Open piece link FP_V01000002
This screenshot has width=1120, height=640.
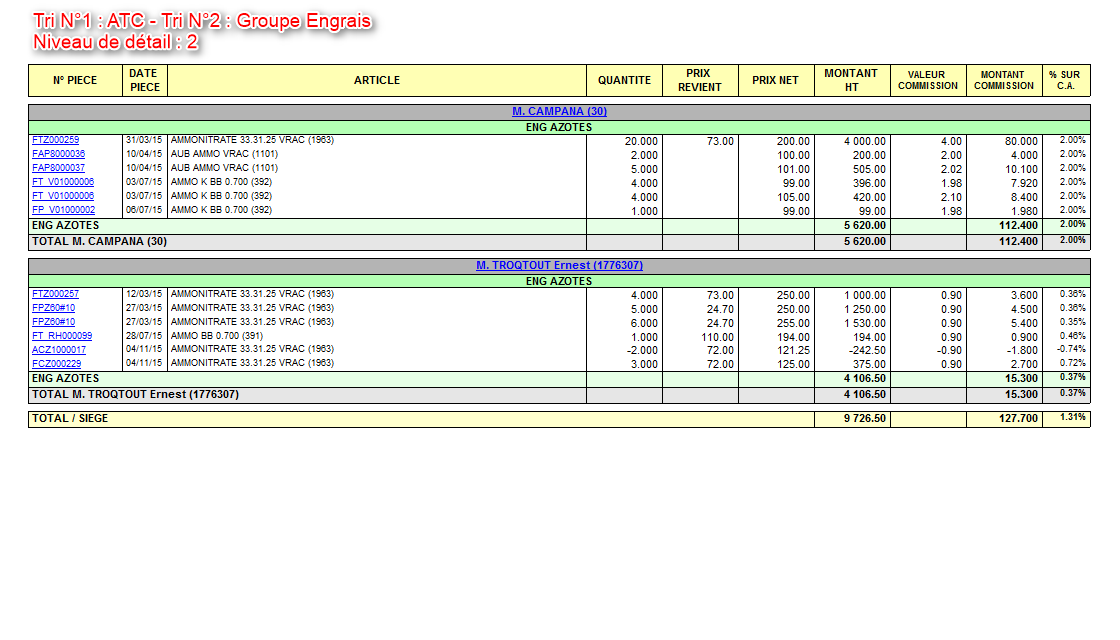pos(63,211)
